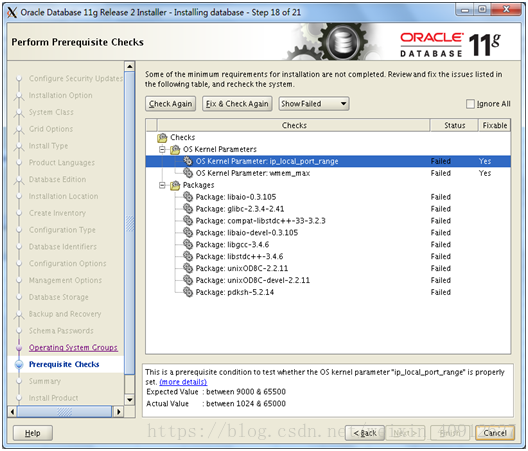
Task: Click the gear icon for ip_local_port_range
Action: pos(188,161)
